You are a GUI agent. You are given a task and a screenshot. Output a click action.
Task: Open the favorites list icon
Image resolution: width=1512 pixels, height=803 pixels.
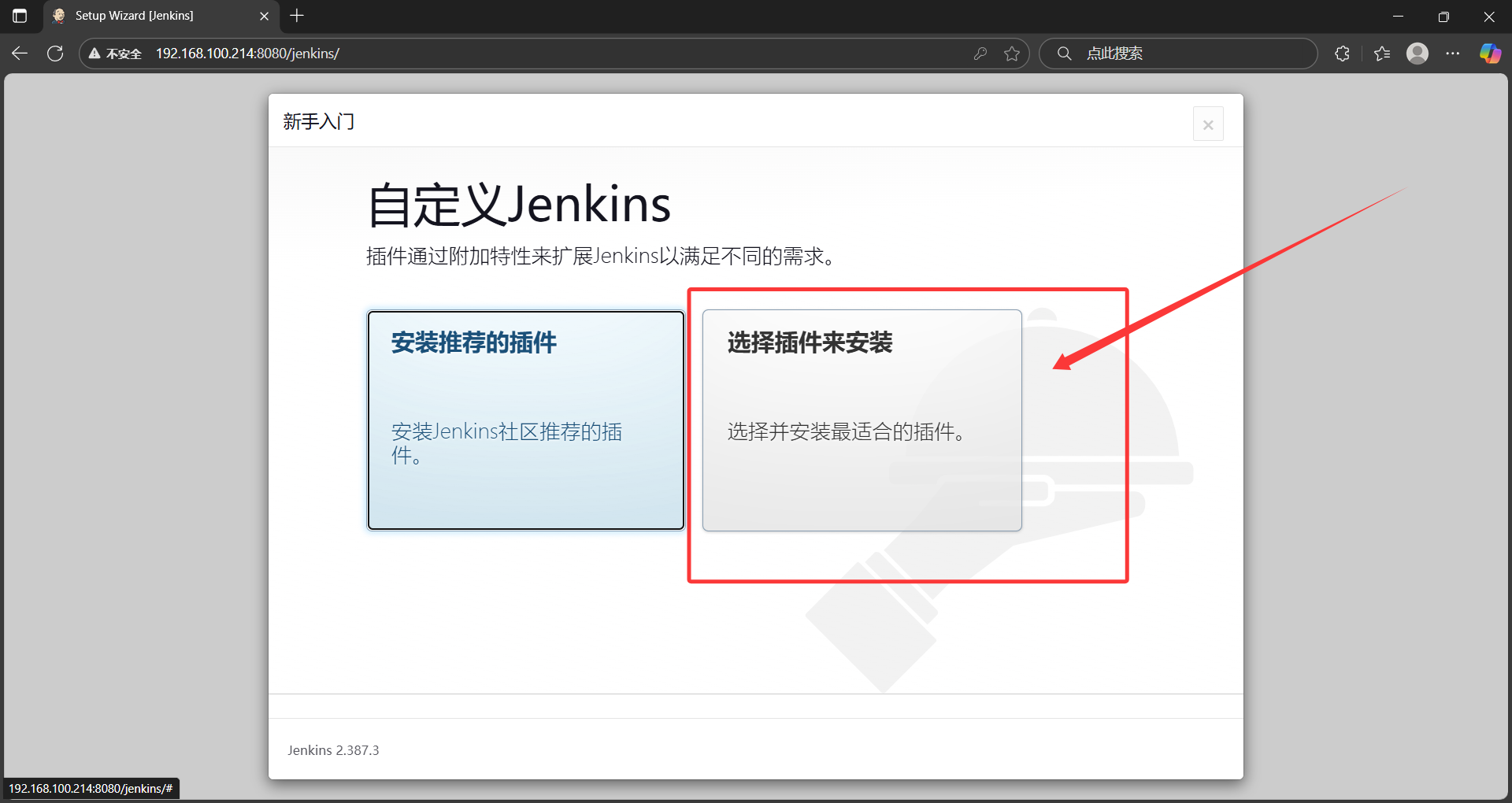click(x=1382, y=54)
